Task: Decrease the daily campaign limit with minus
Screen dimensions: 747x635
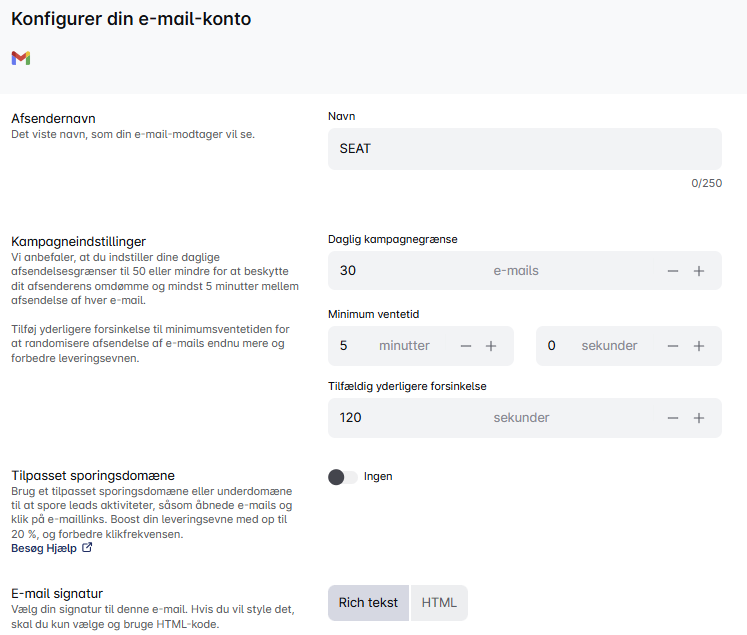Action: click(673, 271)
